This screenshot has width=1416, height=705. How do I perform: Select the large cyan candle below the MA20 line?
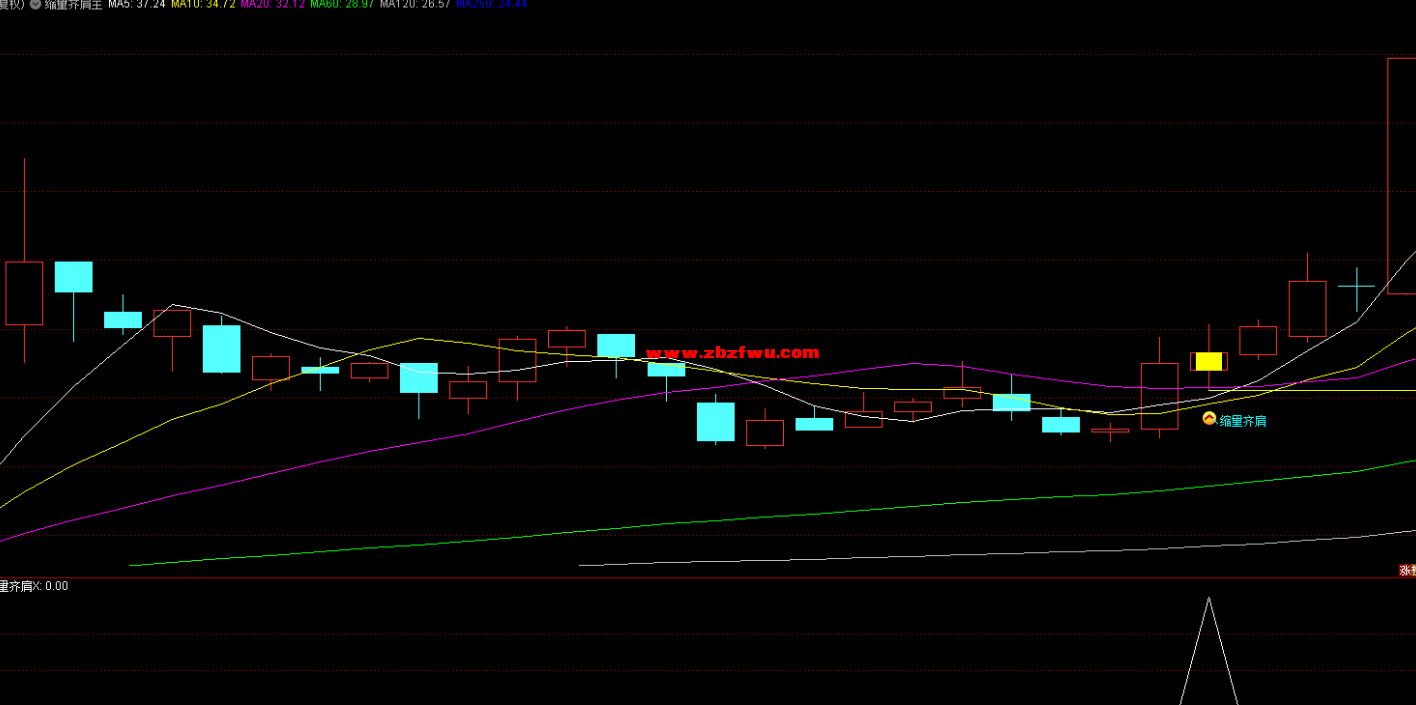716,421
